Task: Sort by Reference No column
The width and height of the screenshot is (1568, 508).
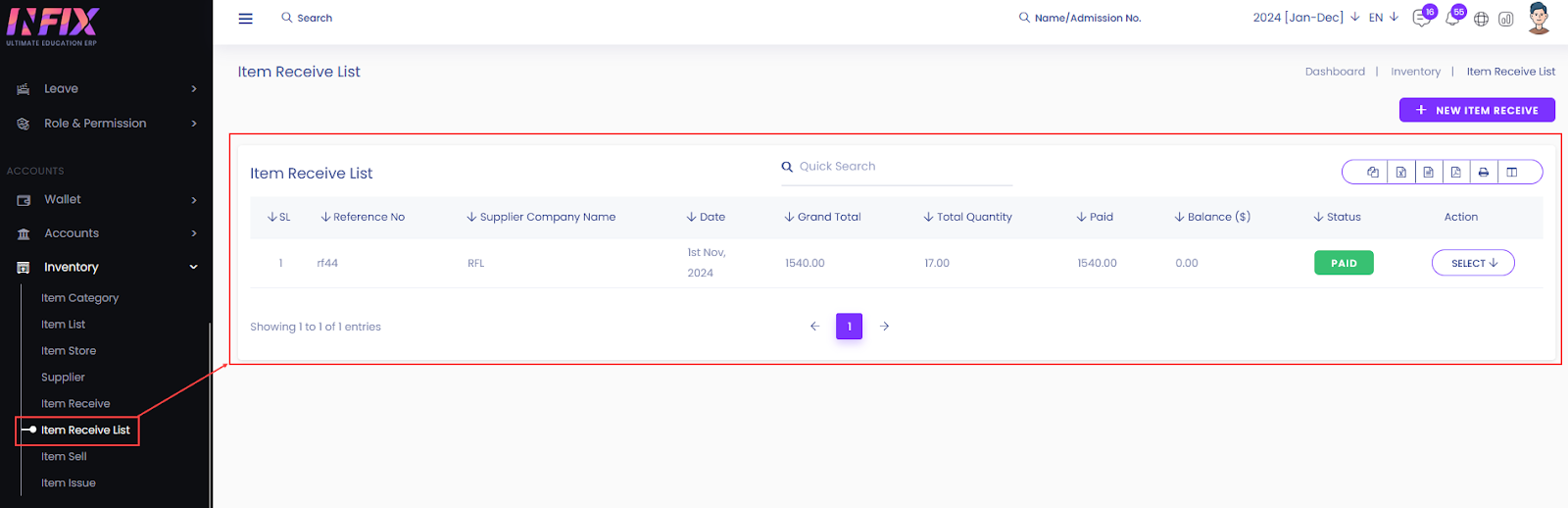Action: 363,217
